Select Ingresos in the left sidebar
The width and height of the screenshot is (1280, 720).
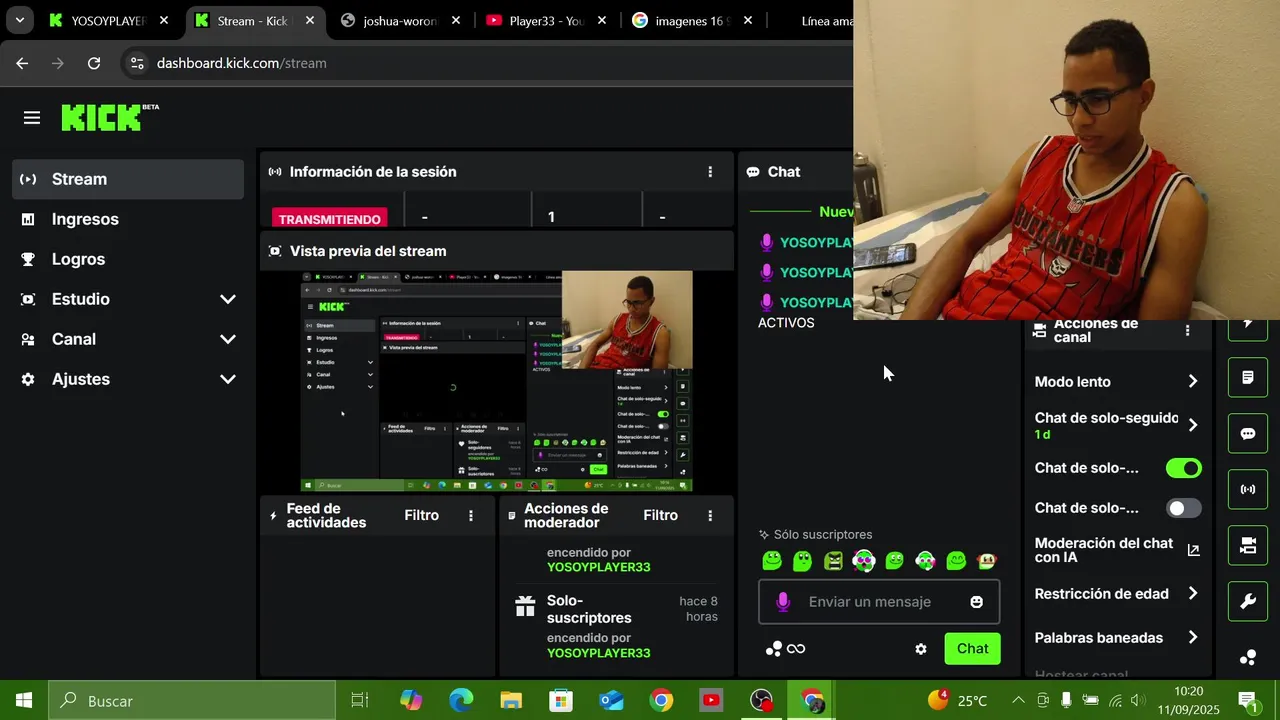(x=128, y=219)
